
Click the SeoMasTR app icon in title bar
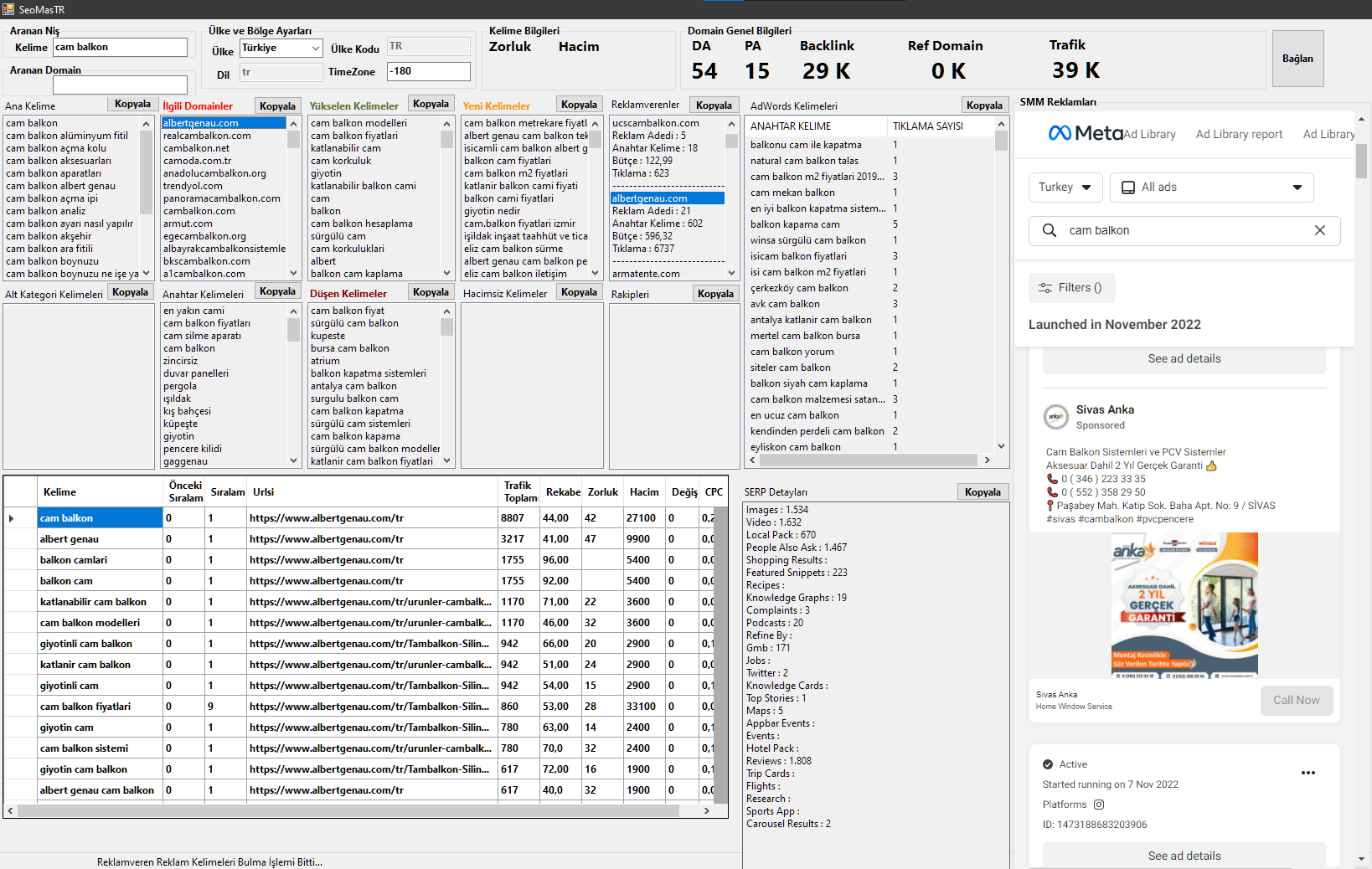8,9
